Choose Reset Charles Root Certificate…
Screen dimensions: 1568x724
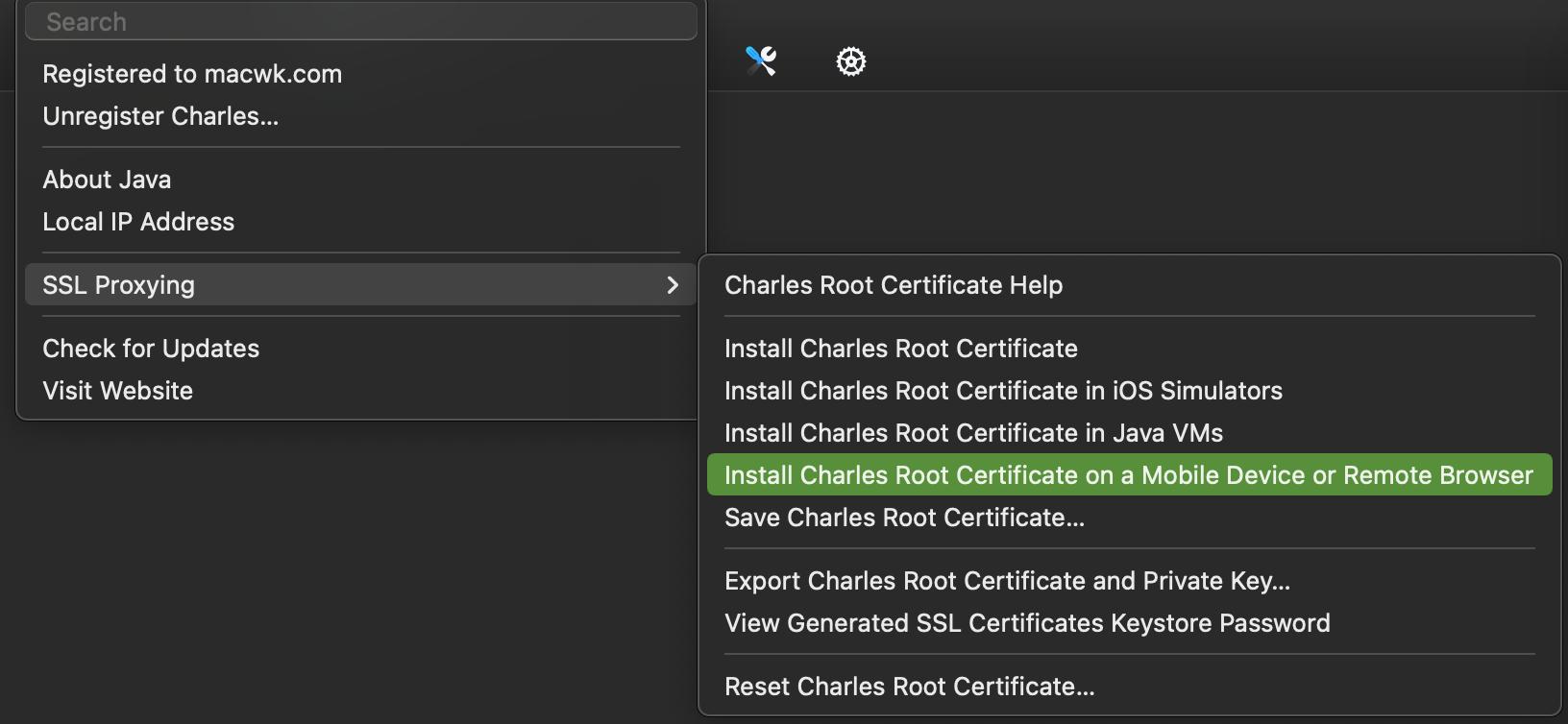[1130, 687]
